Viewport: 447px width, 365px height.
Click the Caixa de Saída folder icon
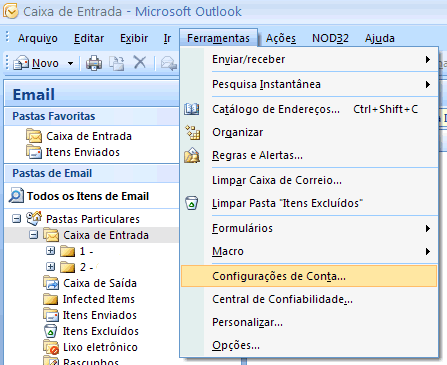pos(51,283)
